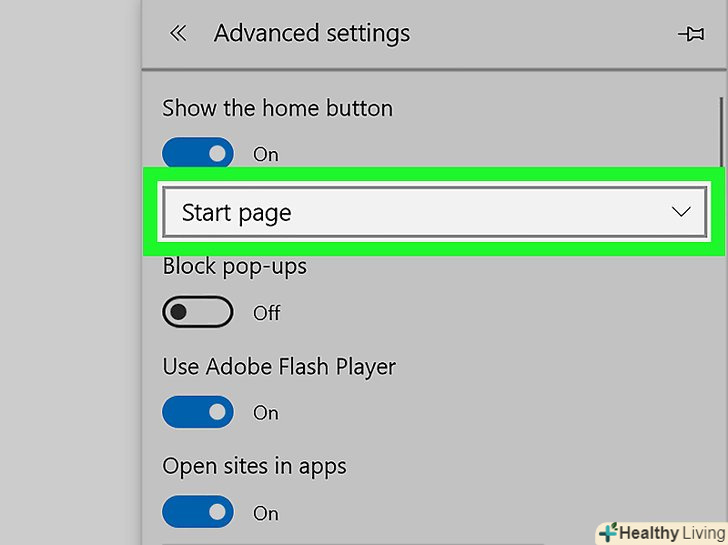This screenshot has width=728, height=545.
Task: Click the settings pane vertical scrollbar
Action: pyautogui.click(x=721, y=130)
